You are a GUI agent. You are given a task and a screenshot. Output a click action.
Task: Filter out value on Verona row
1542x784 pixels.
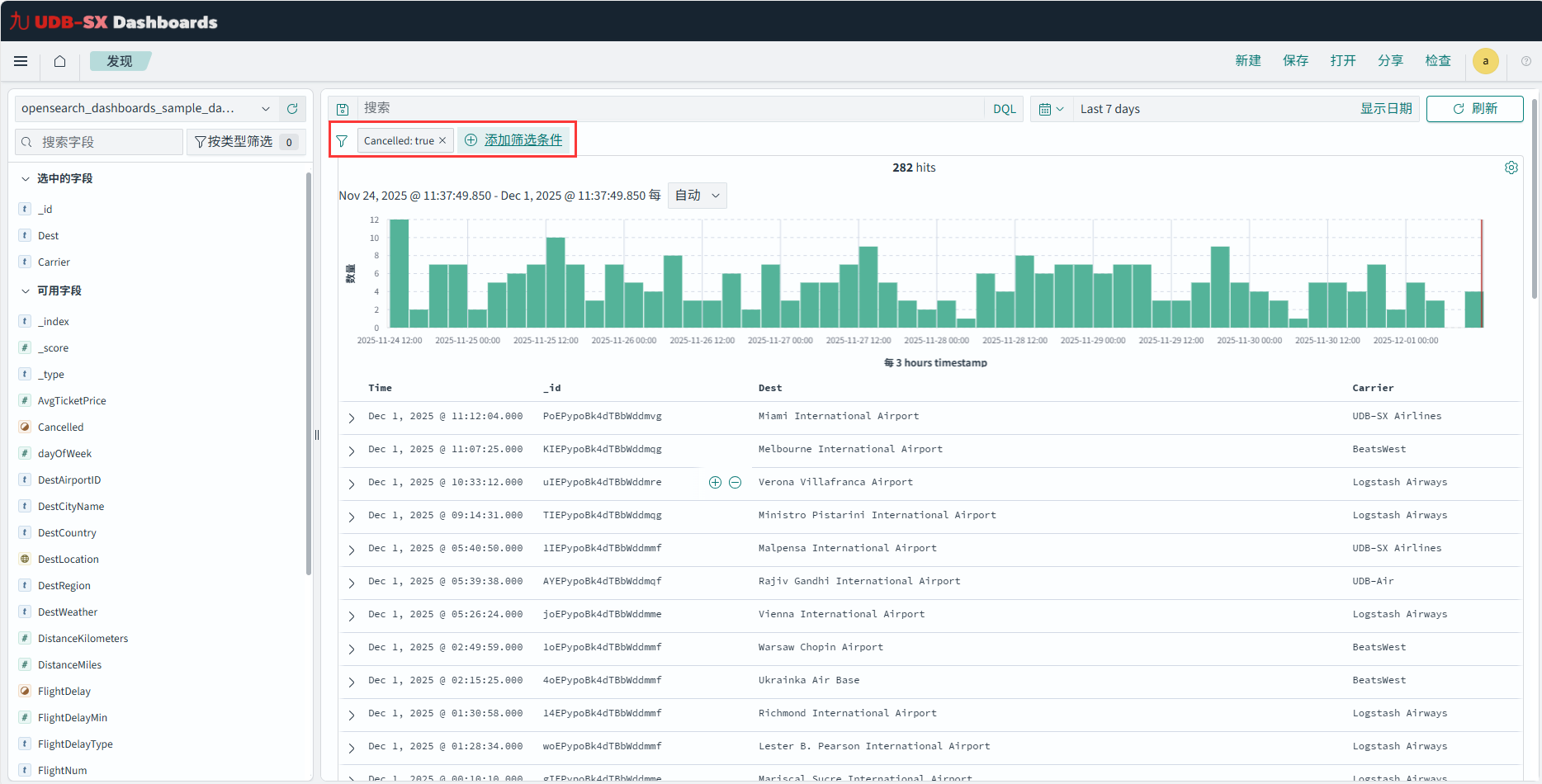click(735, 483)
